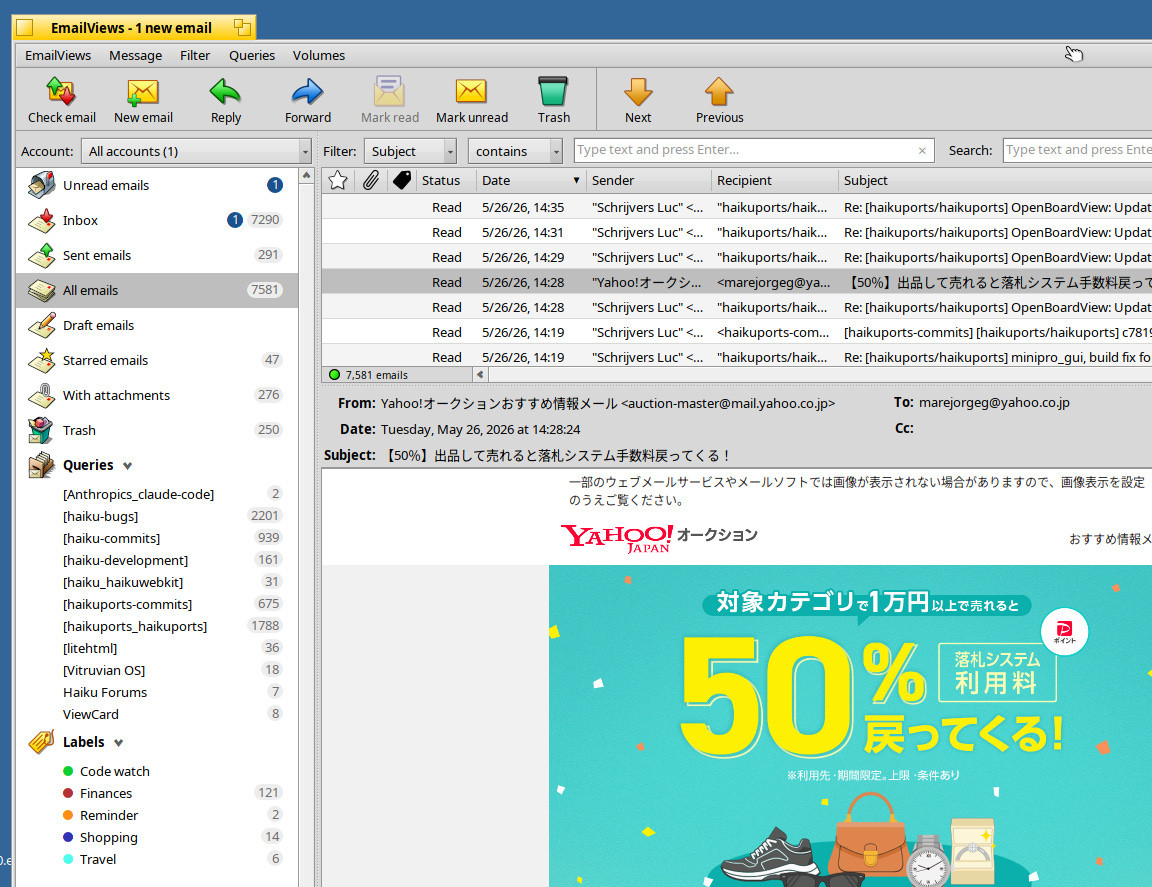Open the Unread emails folder
The image size is (1152, 887).
(x=157, y=185)
